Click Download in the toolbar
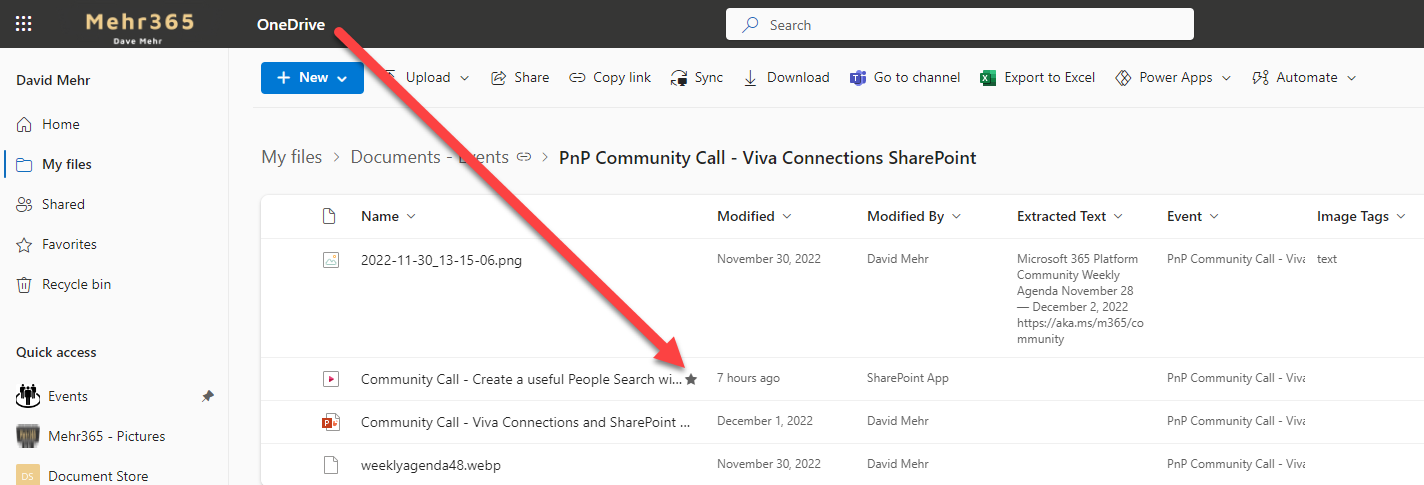Screen dimensions: 1424x485 [x=786, y=77]
